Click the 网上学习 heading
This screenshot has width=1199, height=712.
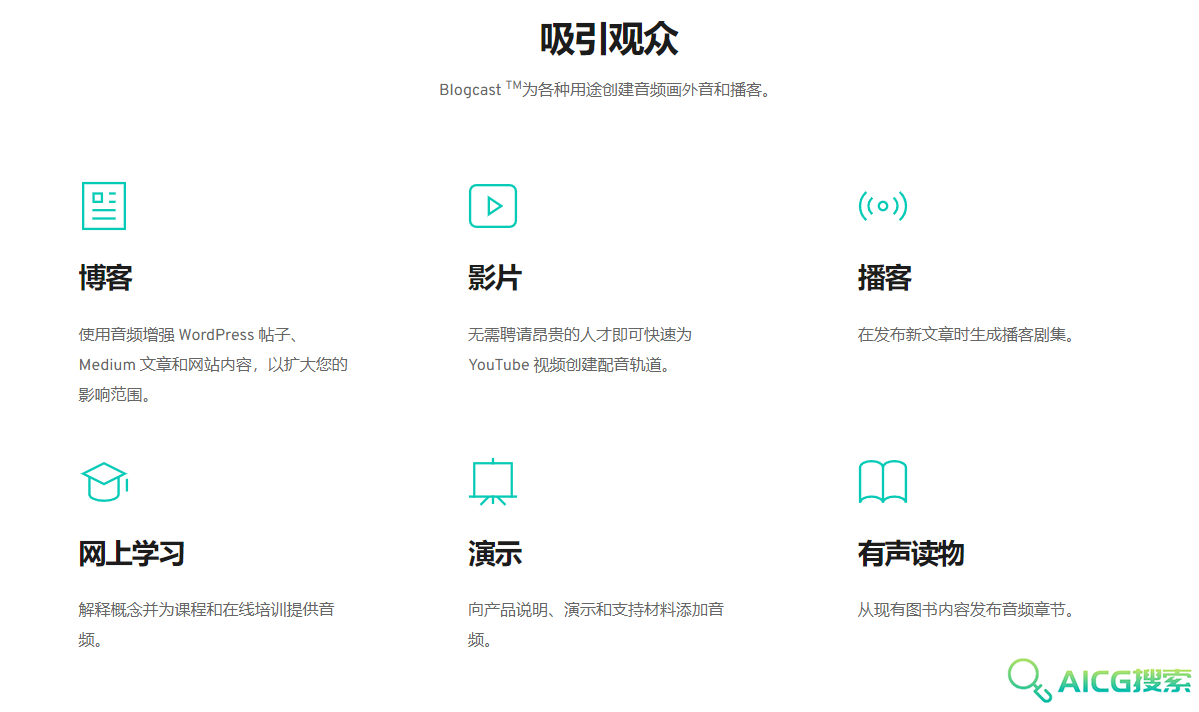pos(132,553)
